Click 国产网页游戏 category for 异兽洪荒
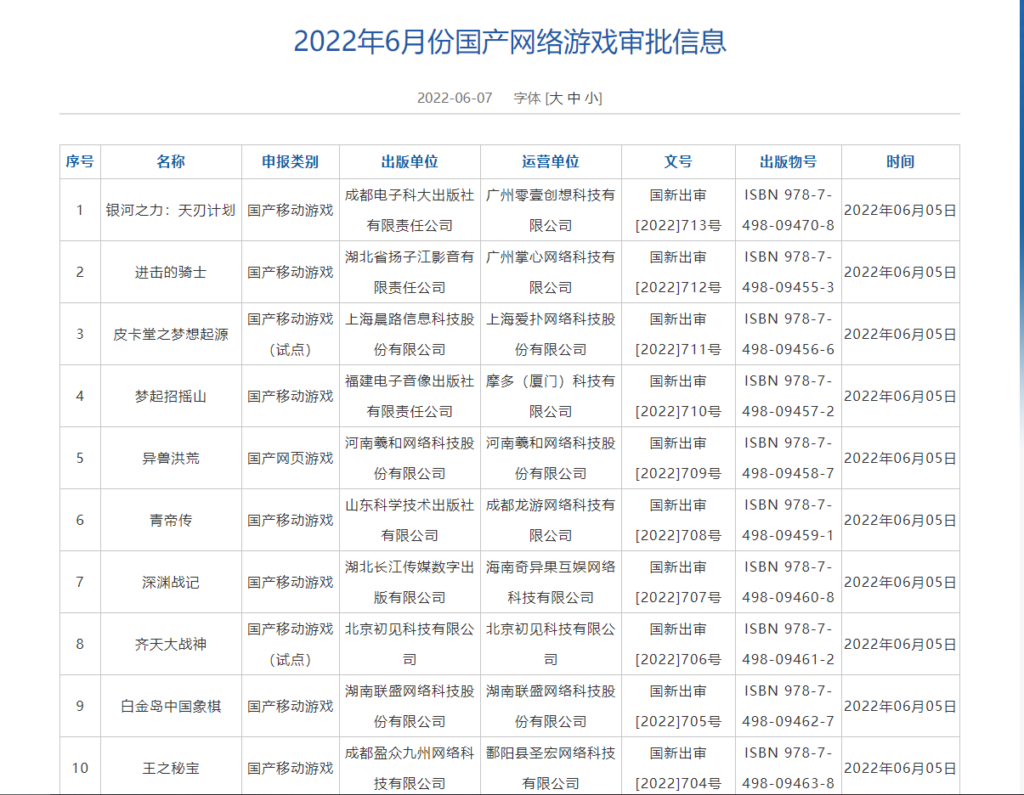Image resolution: width=1024 pixels, height=795 pixels. pos(290,458)
